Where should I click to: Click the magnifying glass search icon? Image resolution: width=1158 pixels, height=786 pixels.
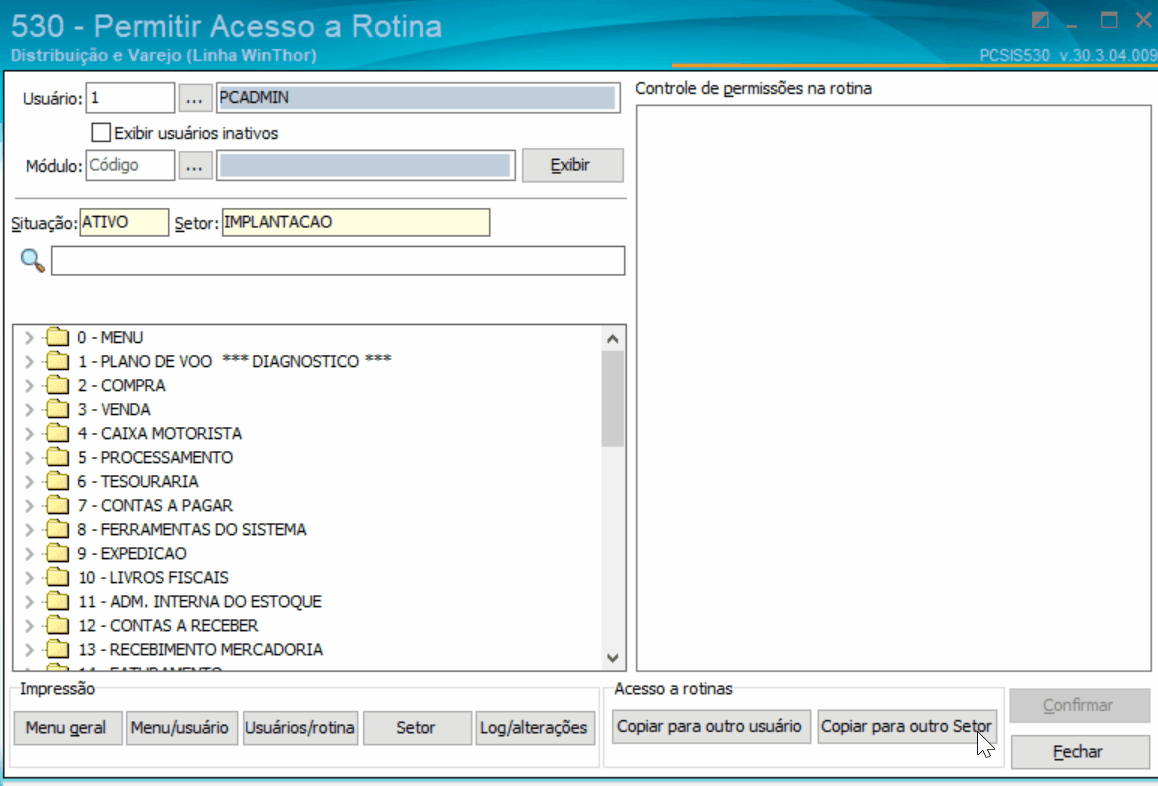pyautogui.click(x=32, y=261)
